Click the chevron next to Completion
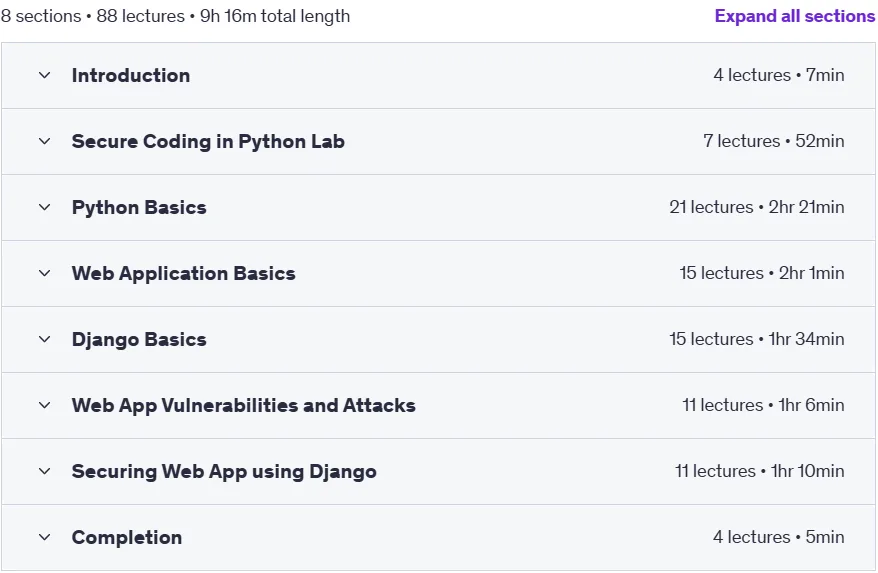Viewport: 878px width, 573px height. (44, 537)
